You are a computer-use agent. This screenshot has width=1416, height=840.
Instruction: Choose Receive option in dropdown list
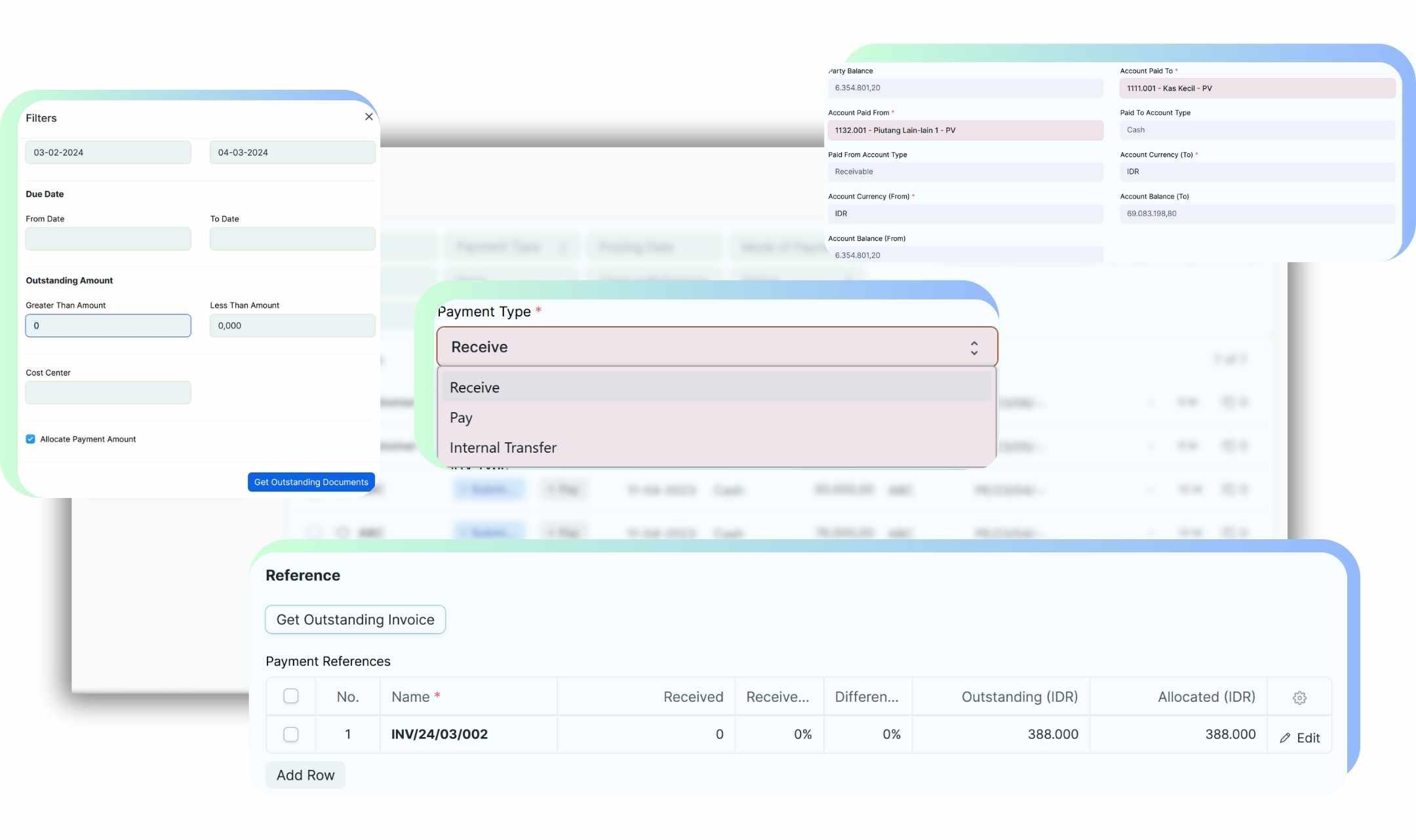tap(475, 388)
